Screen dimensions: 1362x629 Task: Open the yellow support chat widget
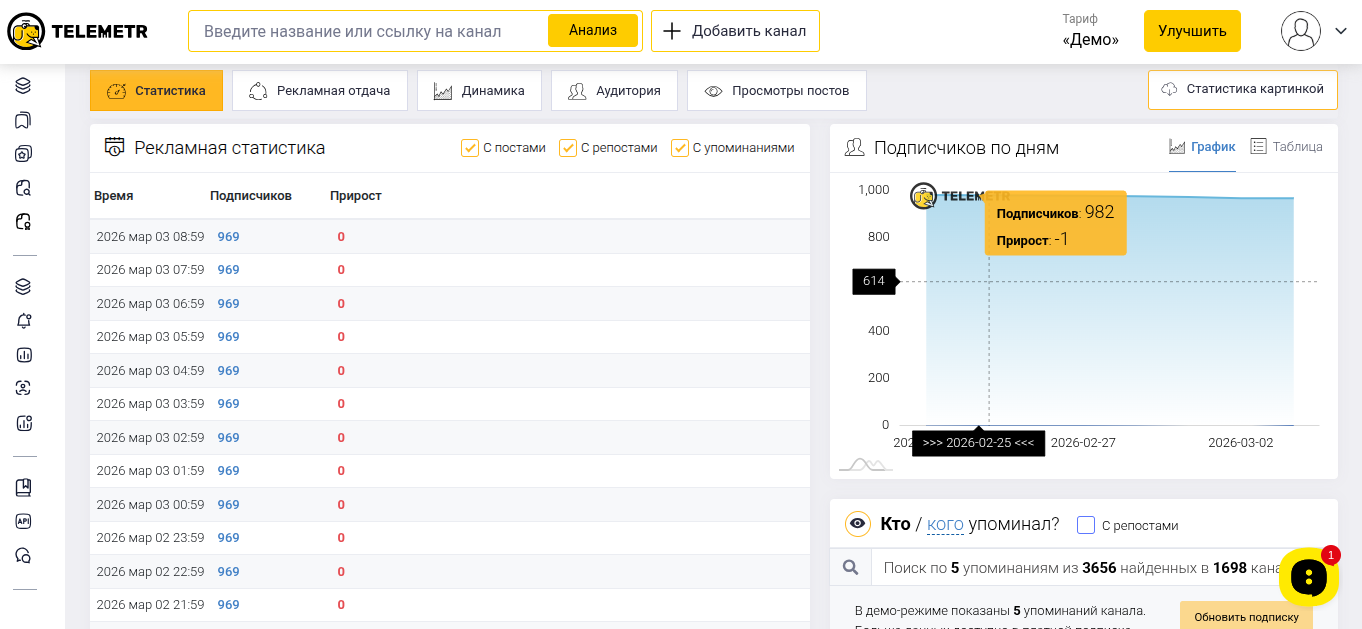click(x=1308, y=576)
